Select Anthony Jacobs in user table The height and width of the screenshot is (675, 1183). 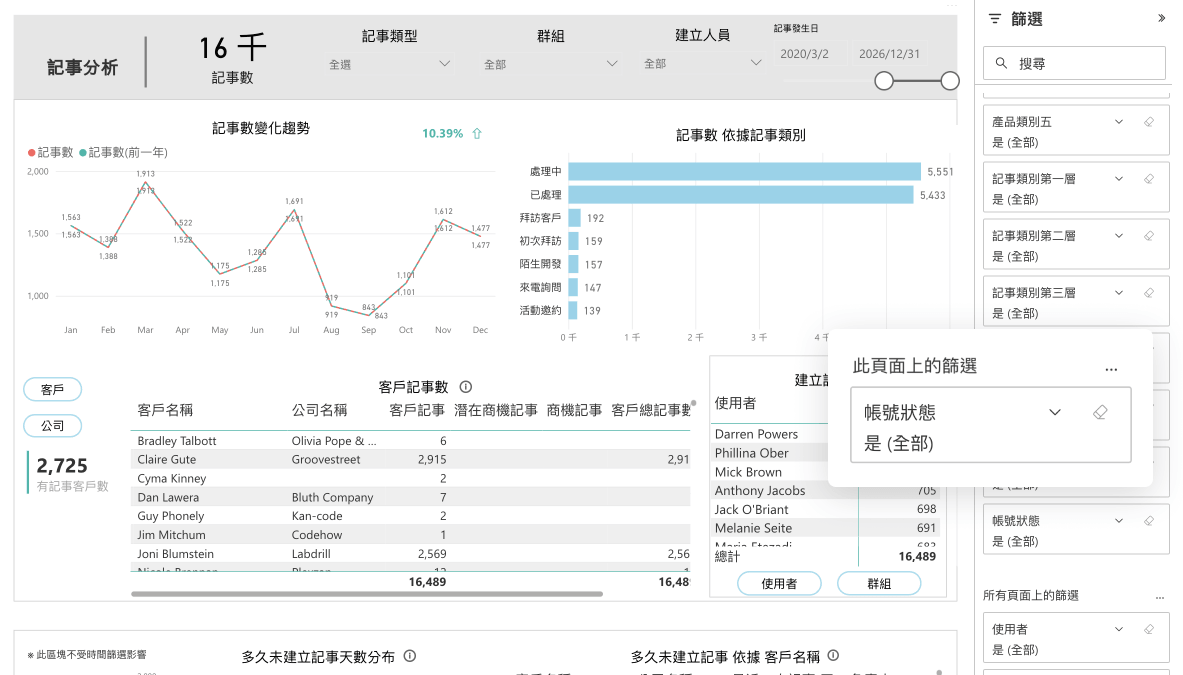(760, 490)
